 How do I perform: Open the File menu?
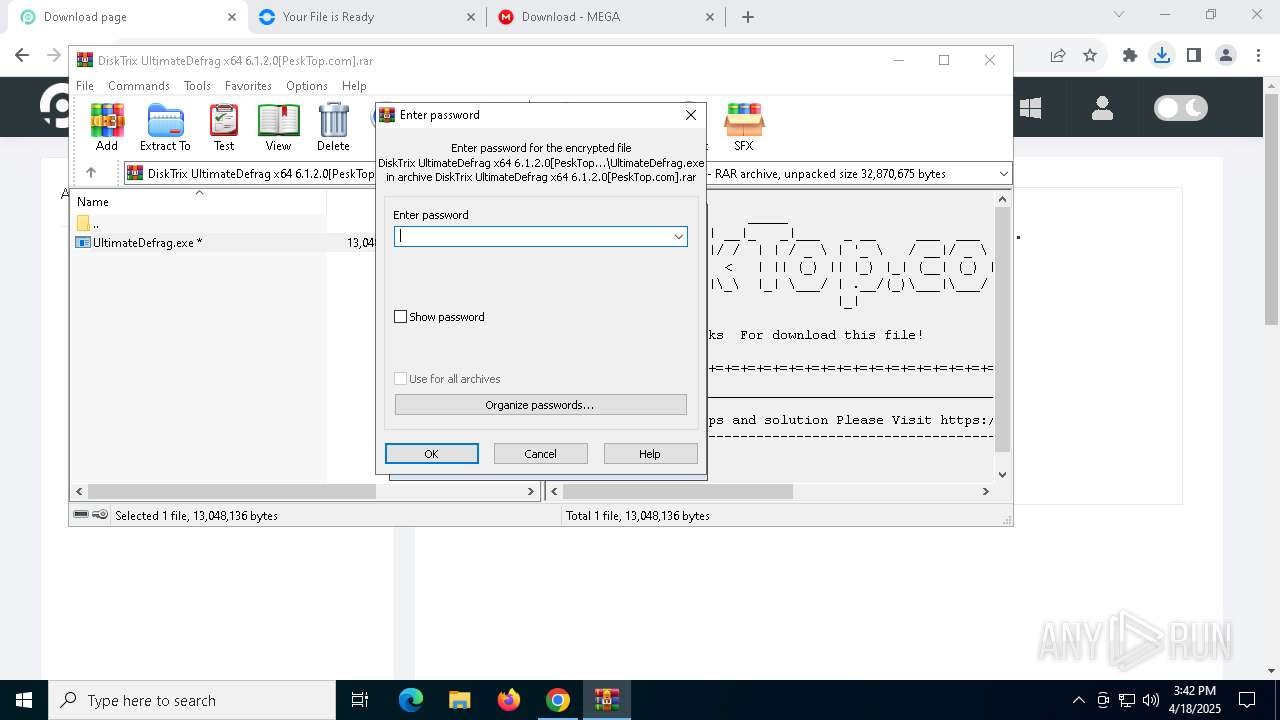[85, 86]
